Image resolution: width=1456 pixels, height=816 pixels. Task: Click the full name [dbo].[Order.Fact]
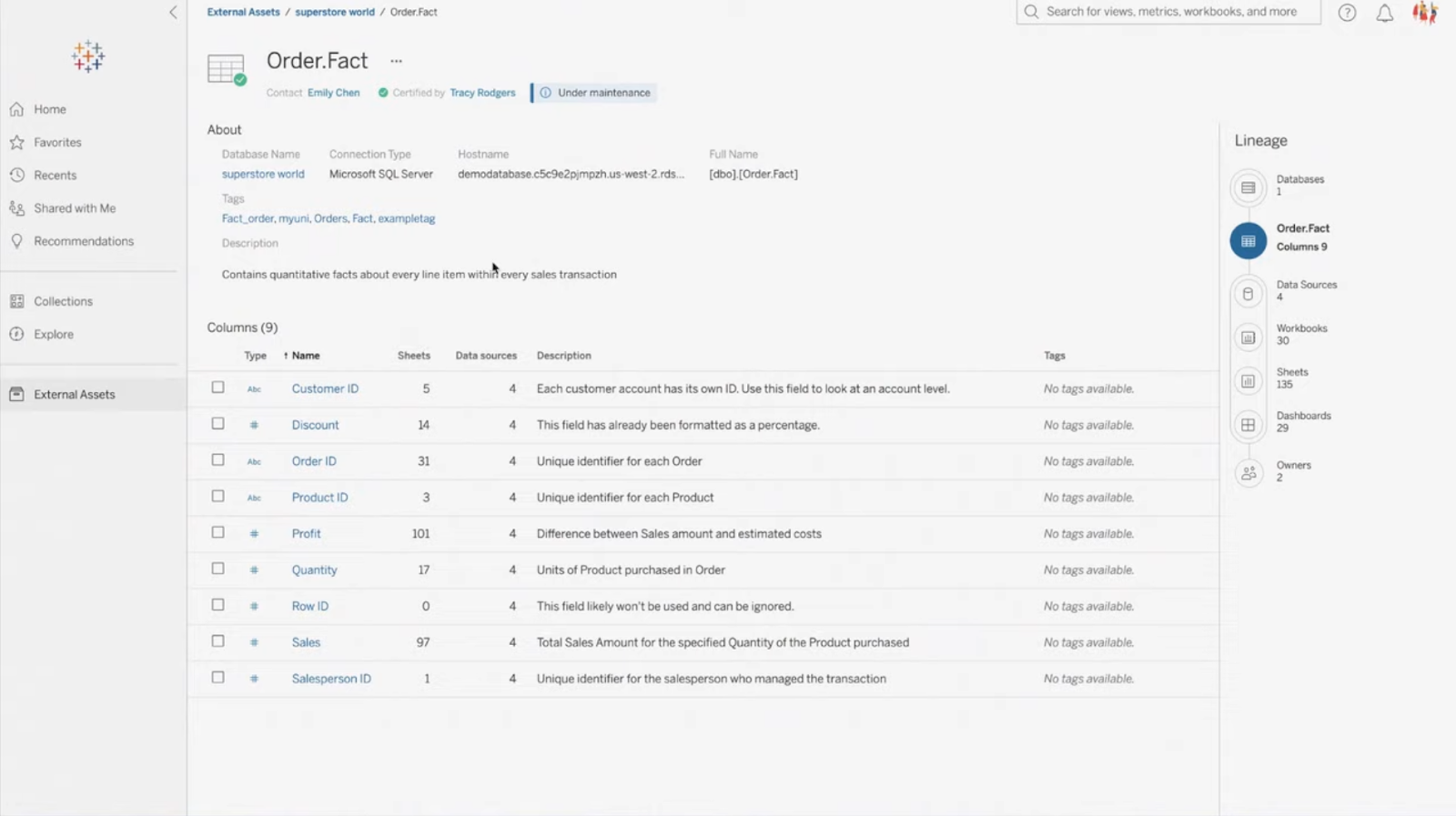click(753, 174)
